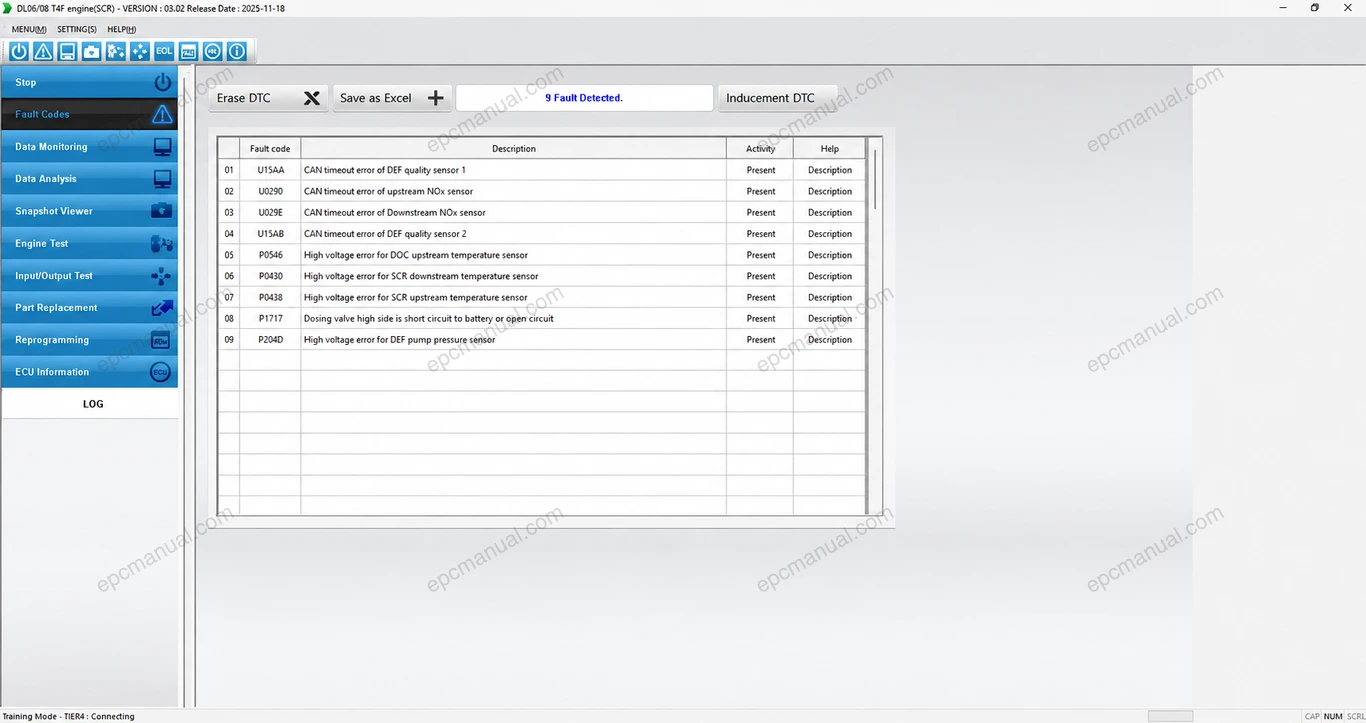Screen dimensions: 1366x723
Task: Click the fault table vertical scrollbar
Action: [875, 180]
